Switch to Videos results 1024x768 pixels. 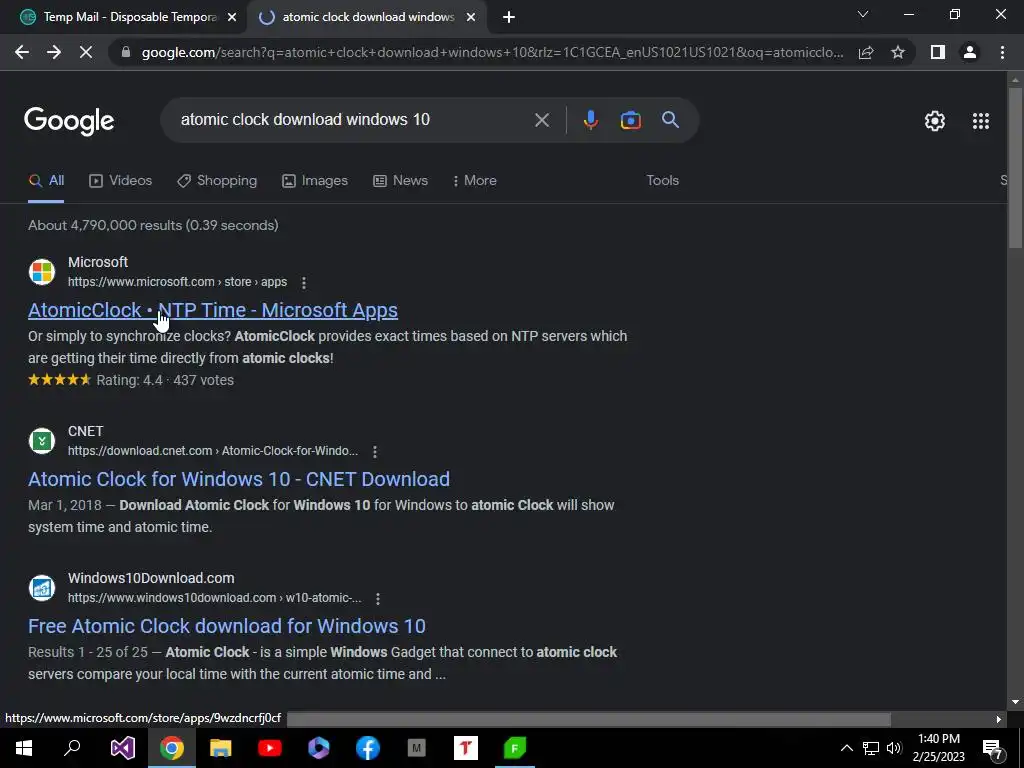click(120, 181)
